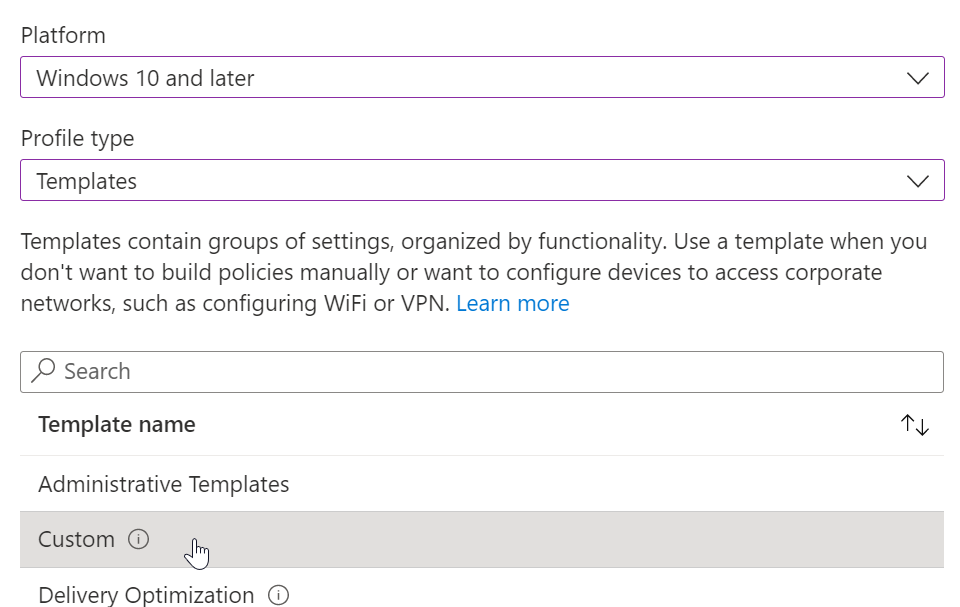Select the Administrative Templates row
Image resolution: width=960 pixels, height=607 pixels.
(x=163, y=484)
